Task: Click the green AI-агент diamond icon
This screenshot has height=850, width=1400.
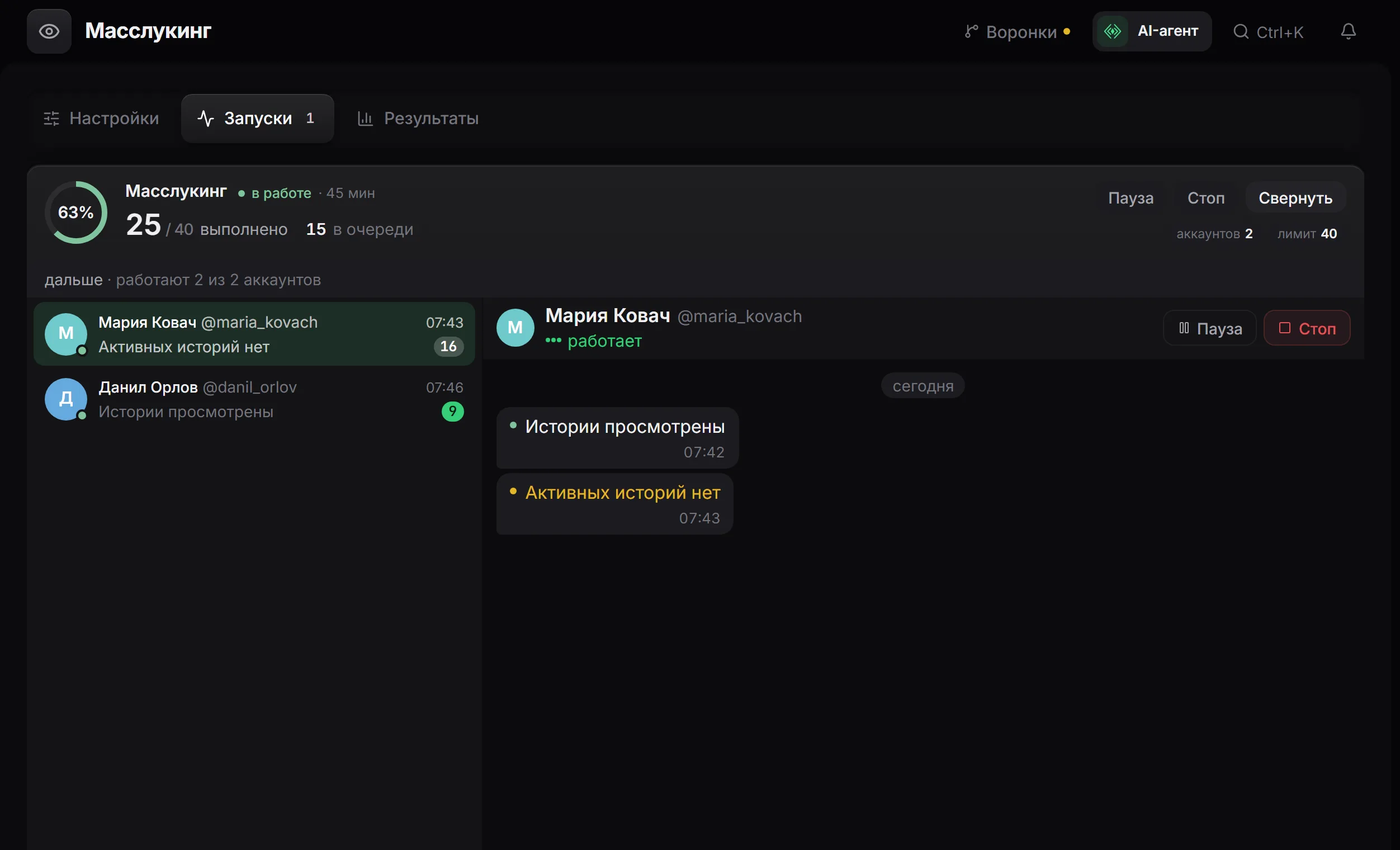Action: (x=1112, y=31)
